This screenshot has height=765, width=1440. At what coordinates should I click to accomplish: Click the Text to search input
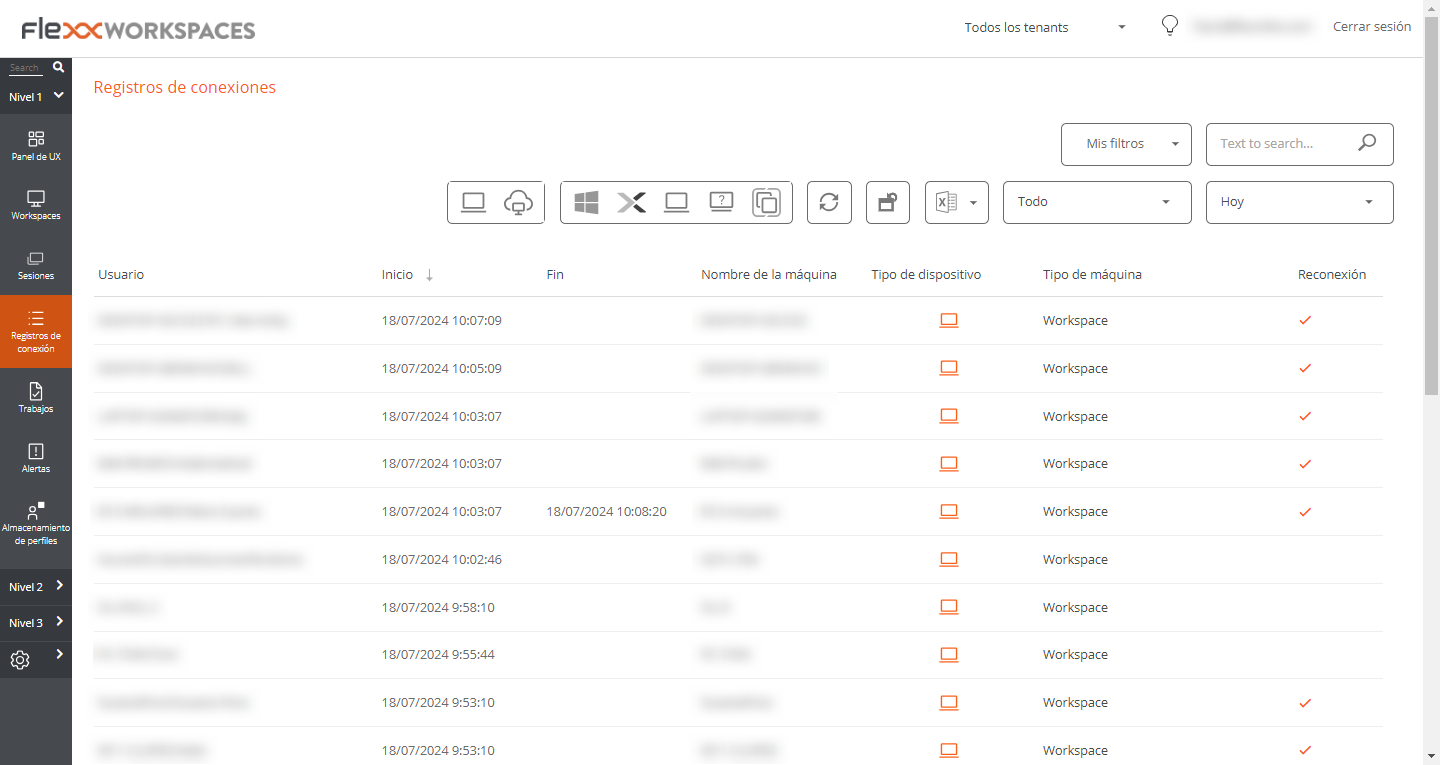1280,144
